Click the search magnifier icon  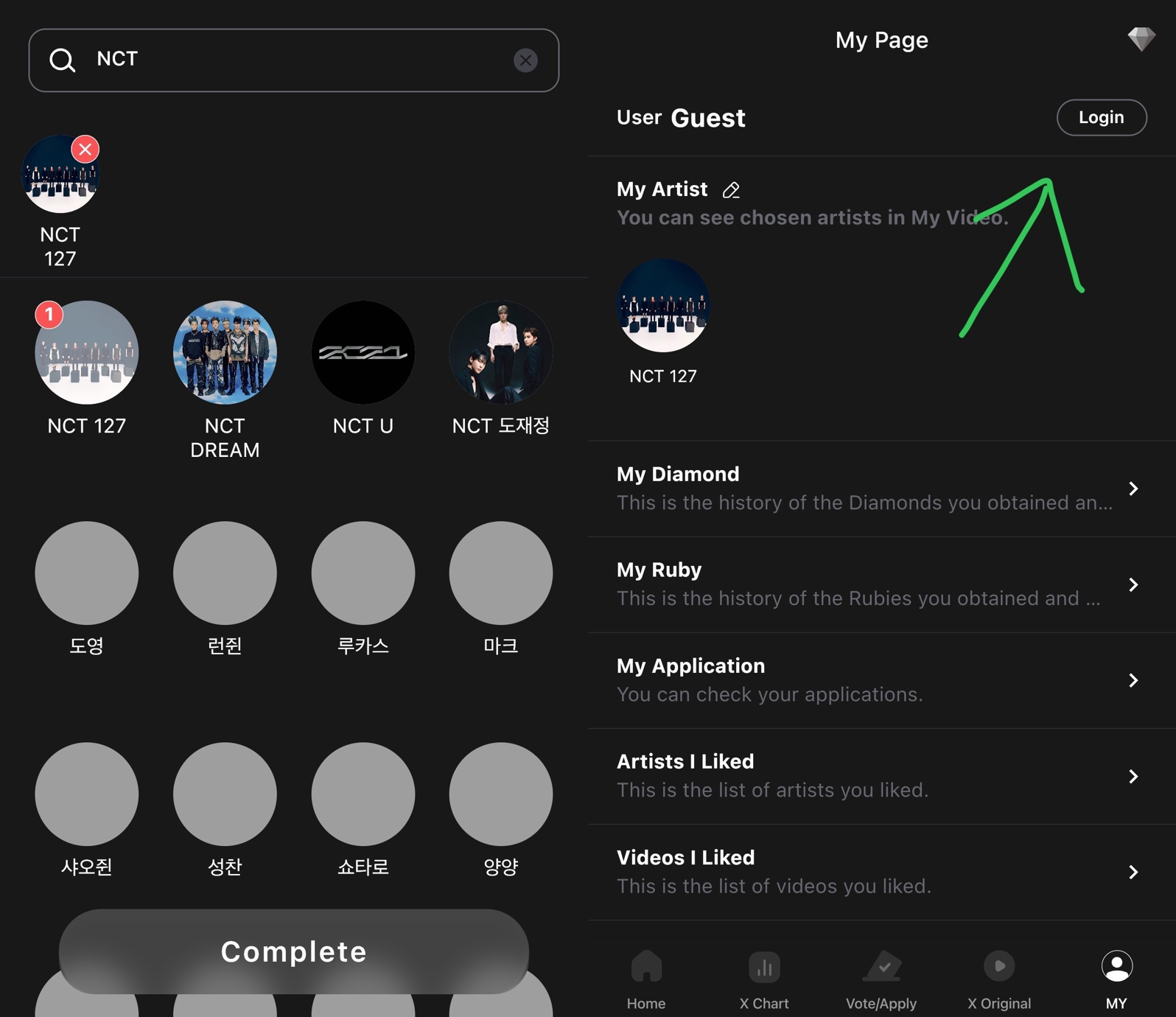[x=63, y=60]
